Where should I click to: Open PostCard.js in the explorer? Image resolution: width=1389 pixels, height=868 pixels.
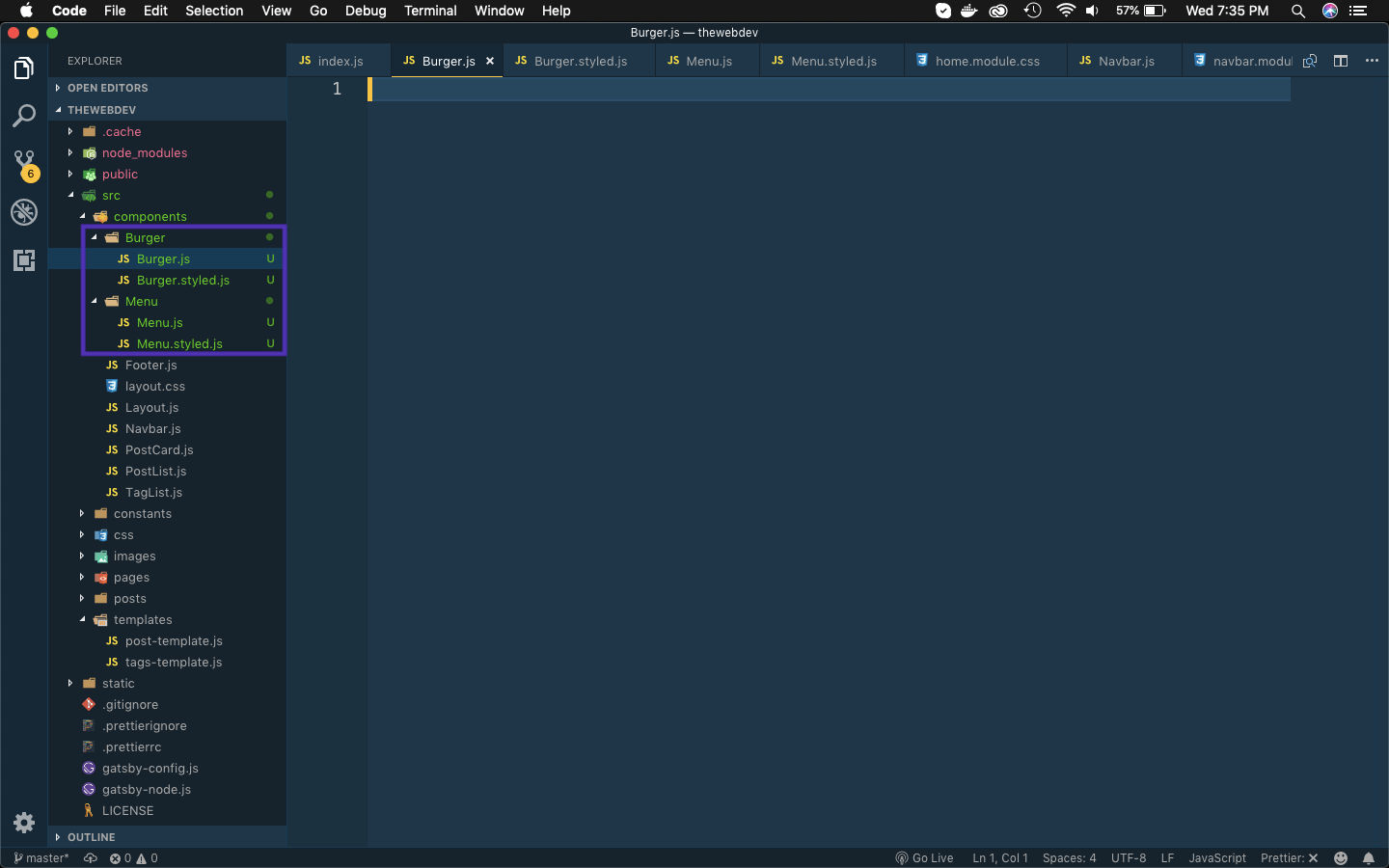click(x=167, y=449)
